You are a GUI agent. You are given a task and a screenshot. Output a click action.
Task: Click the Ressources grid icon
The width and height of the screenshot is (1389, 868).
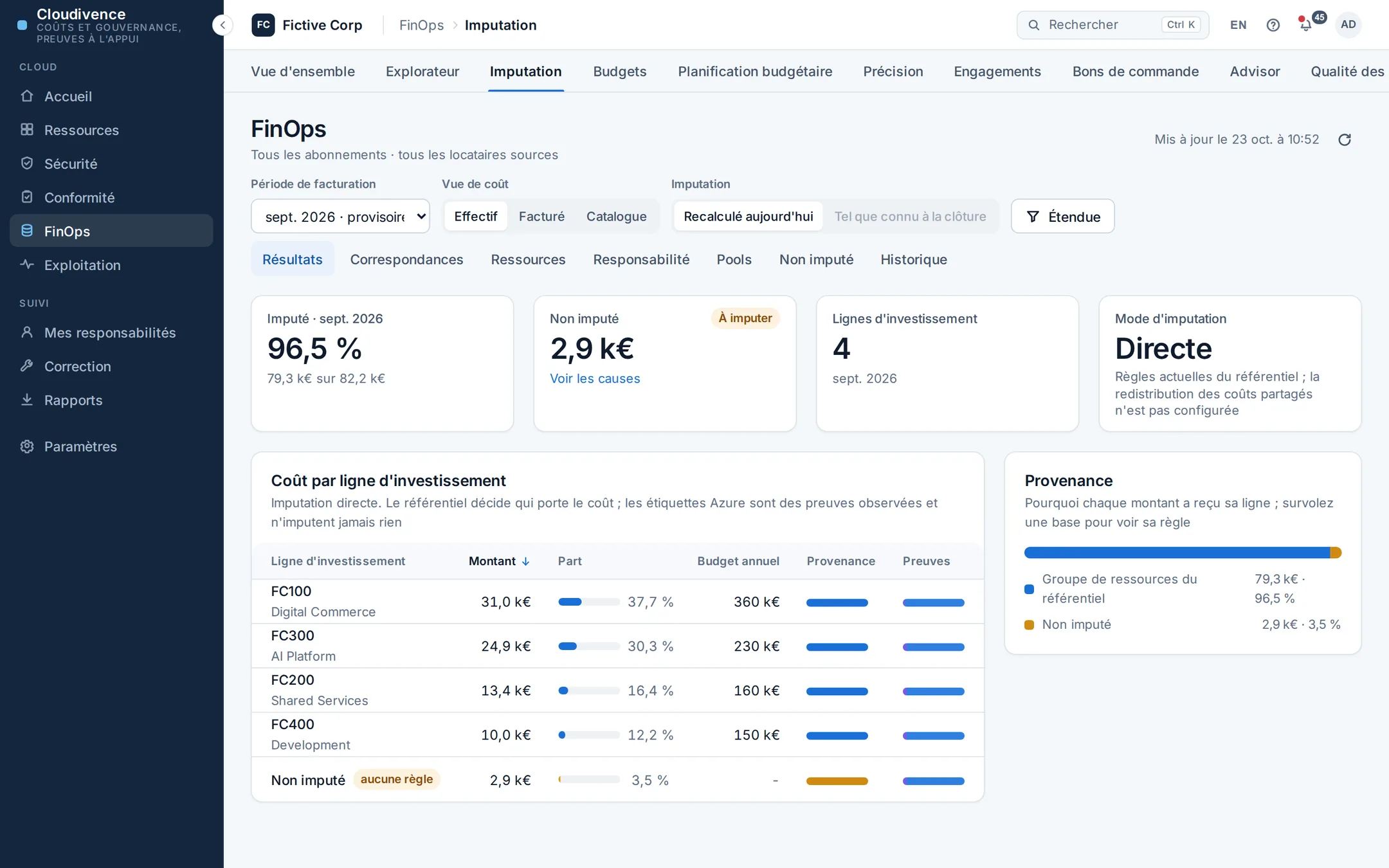(27, 130)
